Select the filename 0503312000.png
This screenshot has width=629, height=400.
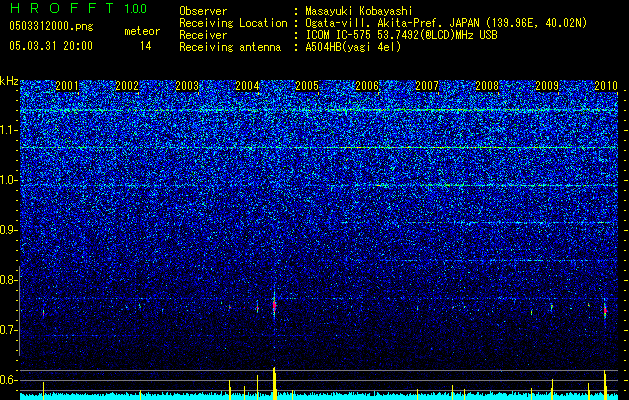point(51,27)
